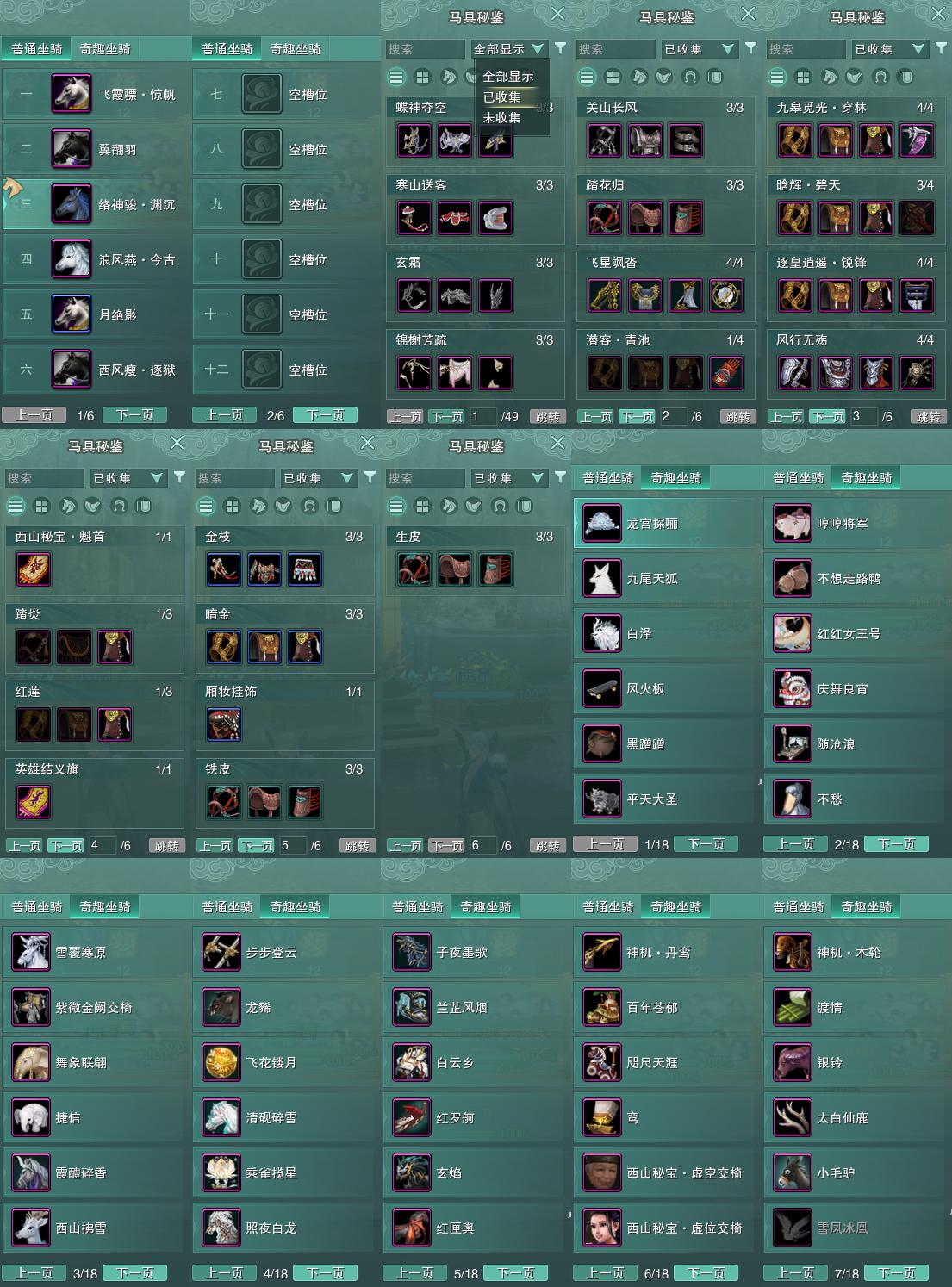Click 跳转 button below 英雄结义旗 panel
952x1287 pixels.
[x=166, y=846]
